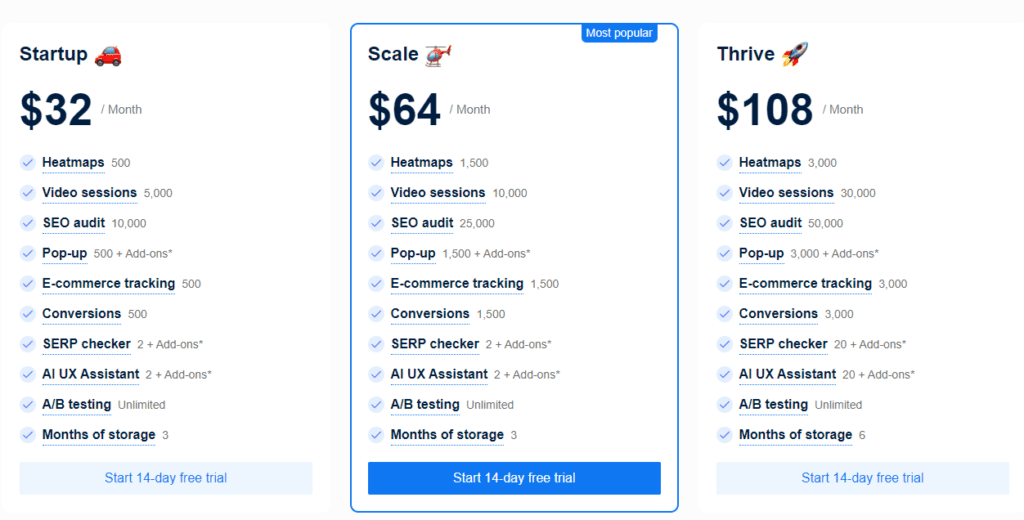The height and width of the screenshot is (520, 1024).
Task: Click the checkmark beside Startup Pop-up
Action: 27,253
